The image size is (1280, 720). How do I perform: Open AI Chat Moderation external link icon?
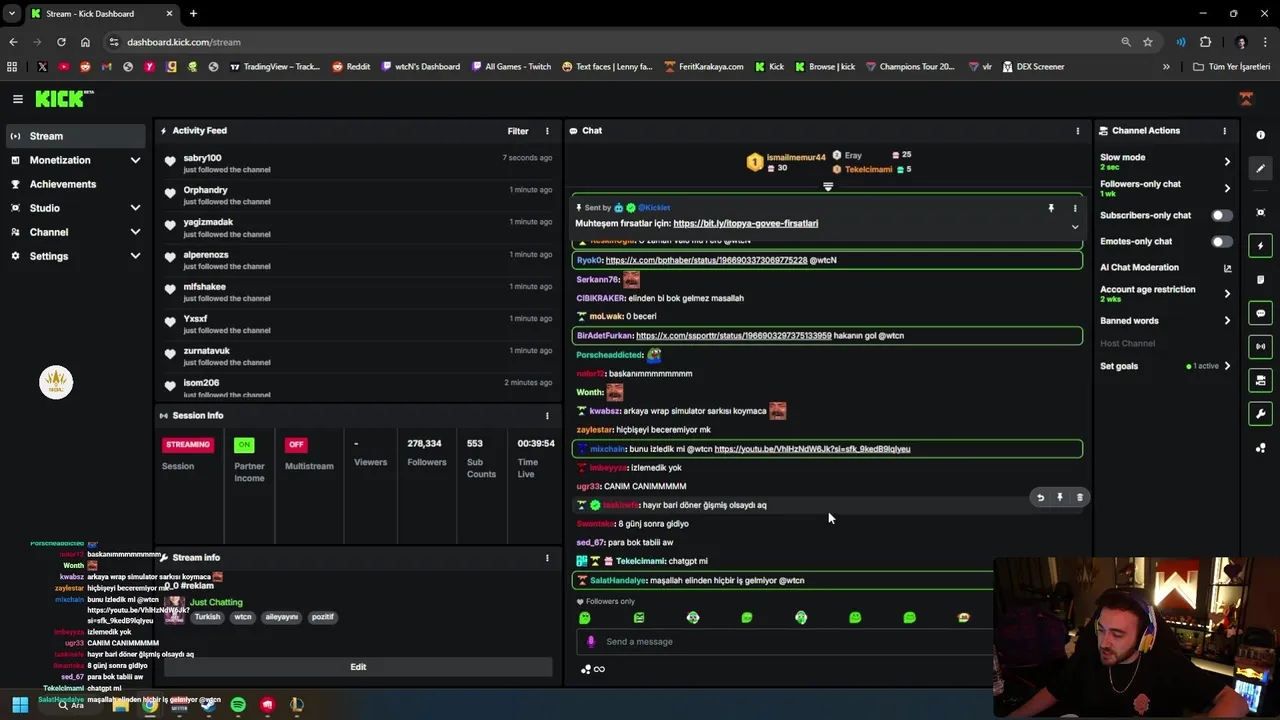[x=1227, y=268]
